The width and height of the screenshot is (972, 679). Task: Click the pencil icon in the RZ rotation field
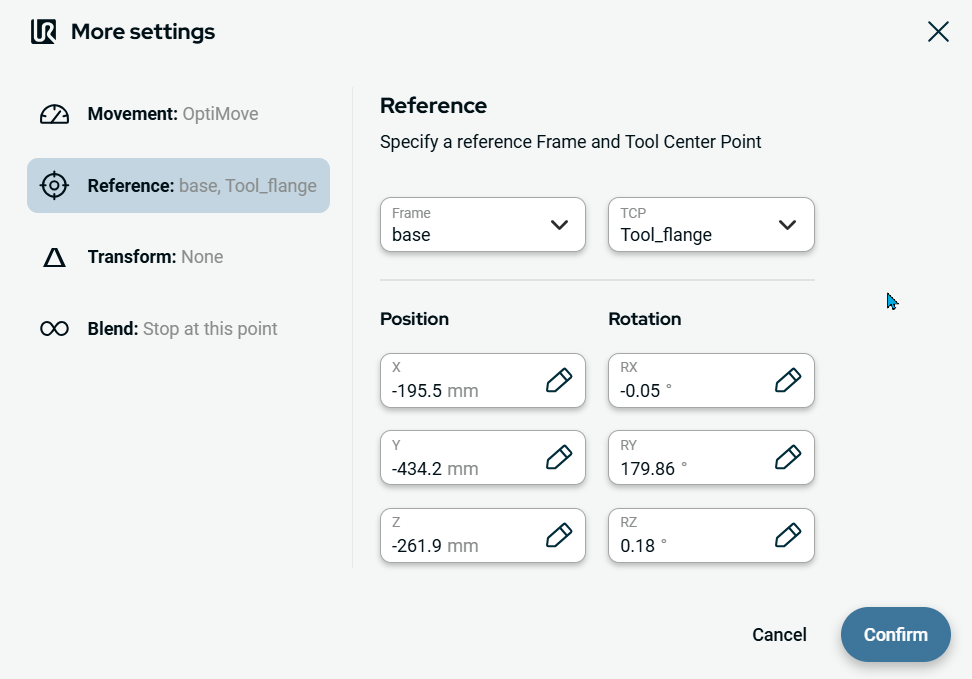[x=788, y=535]
